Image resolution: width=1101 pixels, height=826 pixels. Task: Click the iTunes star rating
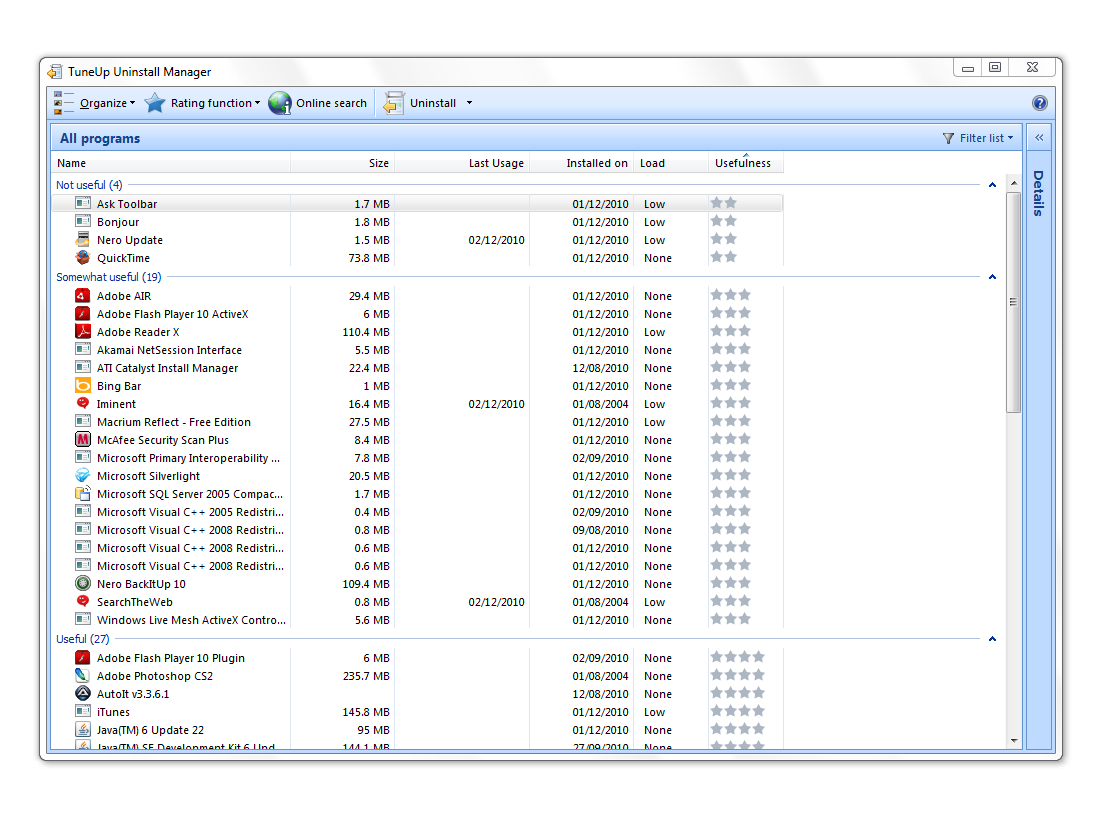click(x=737, y=711)
